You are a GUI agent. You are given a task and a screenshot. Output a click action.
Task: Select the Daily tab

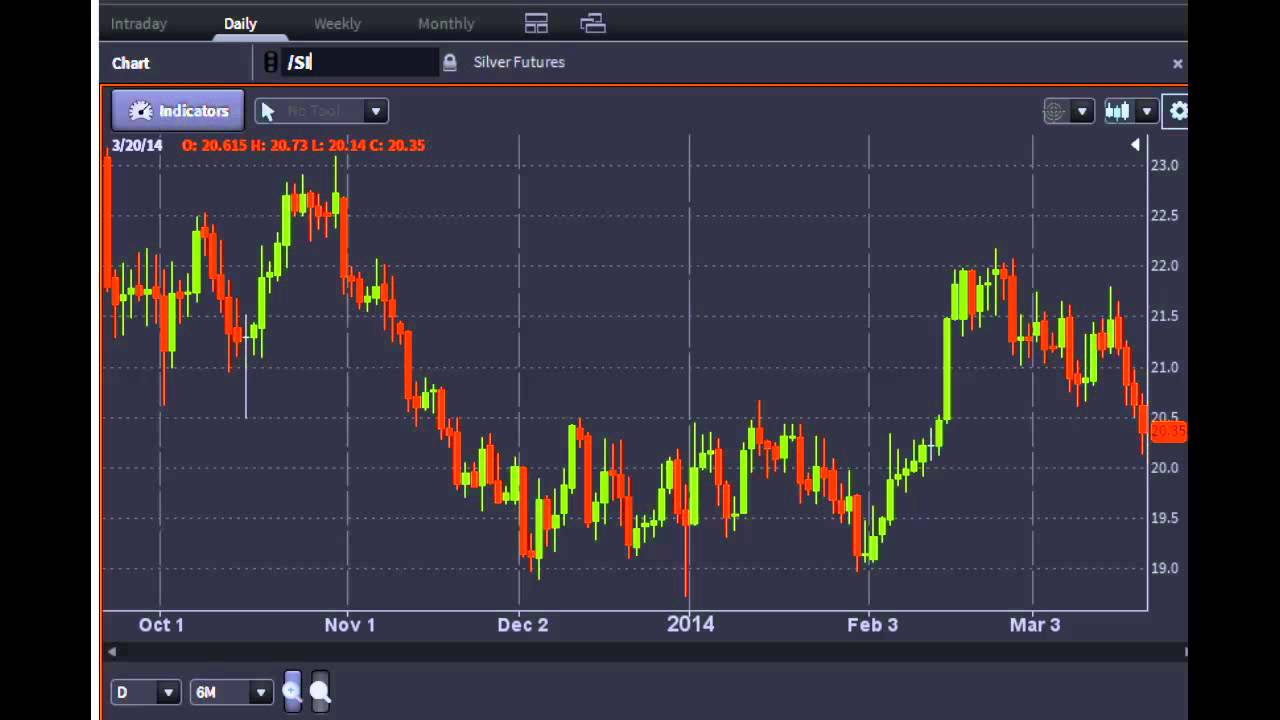[x=240, y=23]
